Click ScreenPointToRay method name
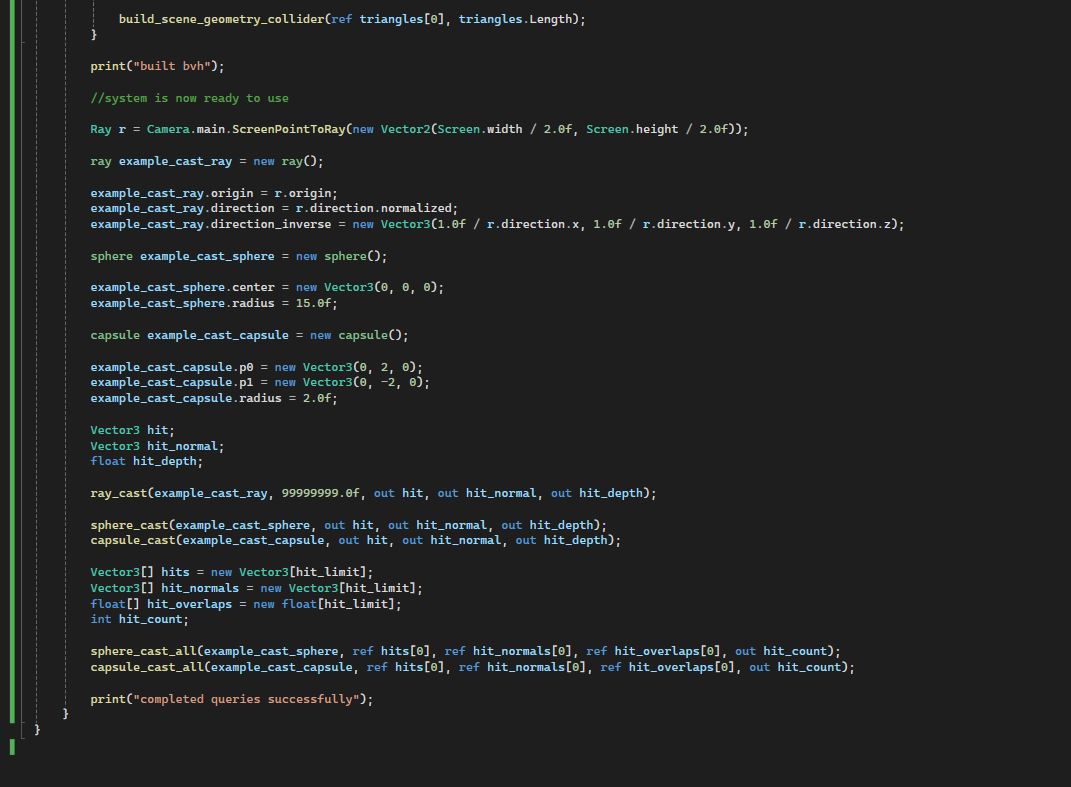This screenshot has height=787, width=1071. click(288, 129)
